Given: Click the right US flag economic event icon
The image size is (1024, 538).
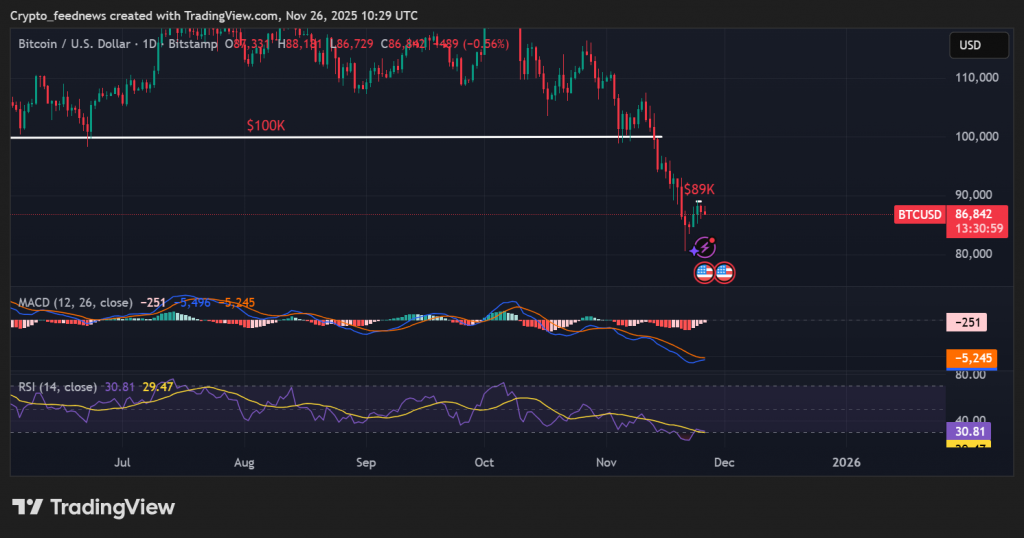Looking at the screenshot, I should 724,271.
